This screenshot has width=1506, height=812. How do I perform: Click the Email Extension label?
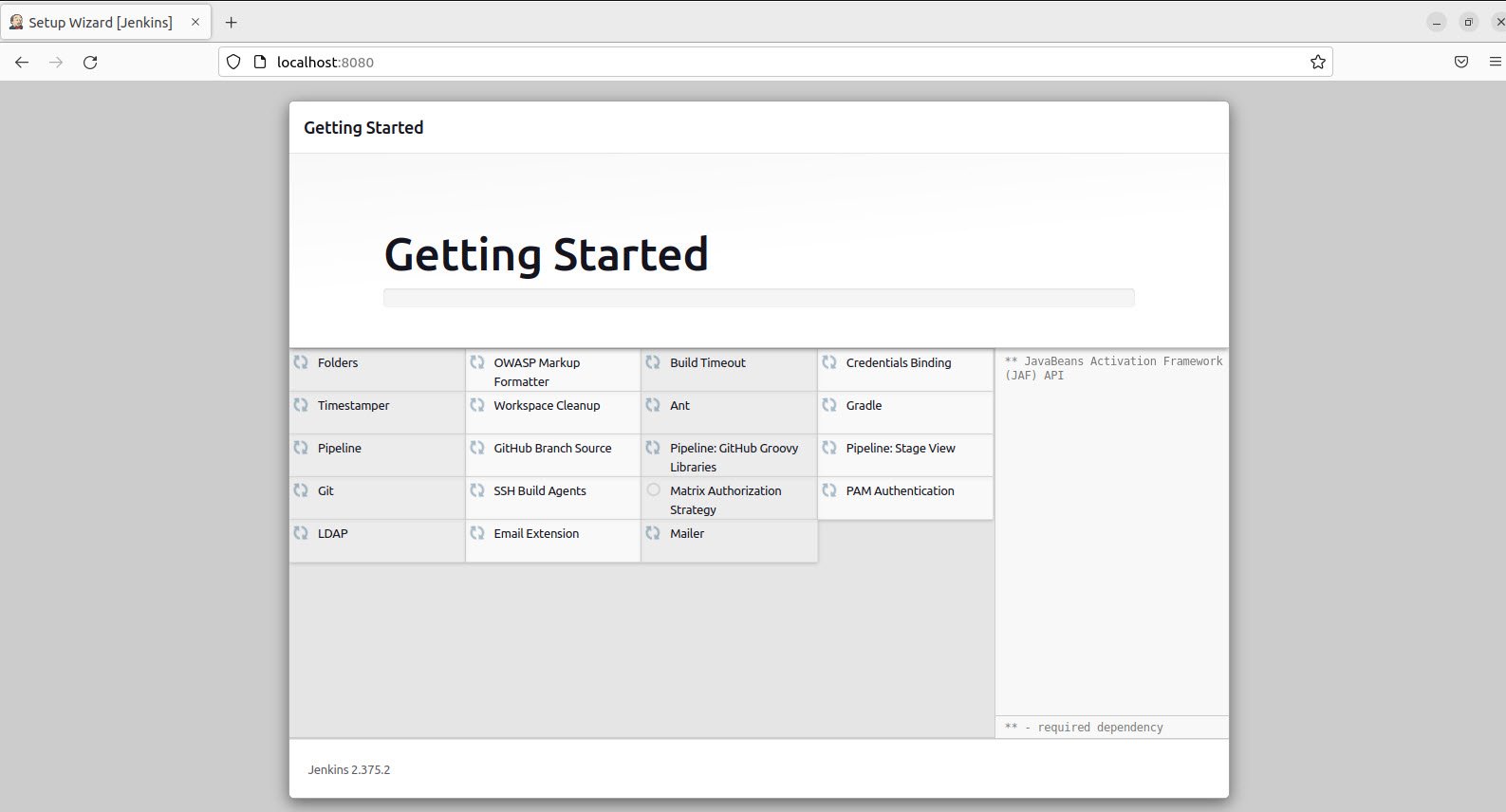coord(536,534)
